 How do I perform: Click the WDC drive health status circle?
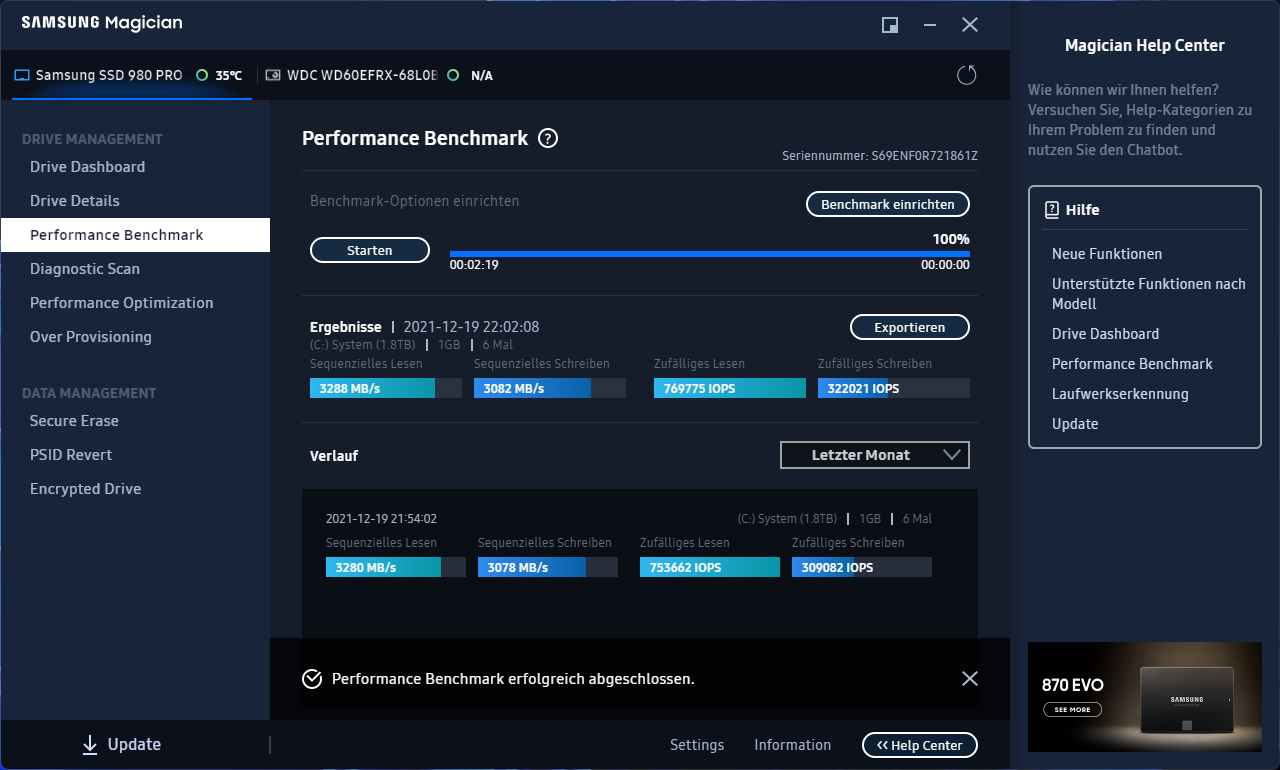pyautogui.click(x=453, y=75)
